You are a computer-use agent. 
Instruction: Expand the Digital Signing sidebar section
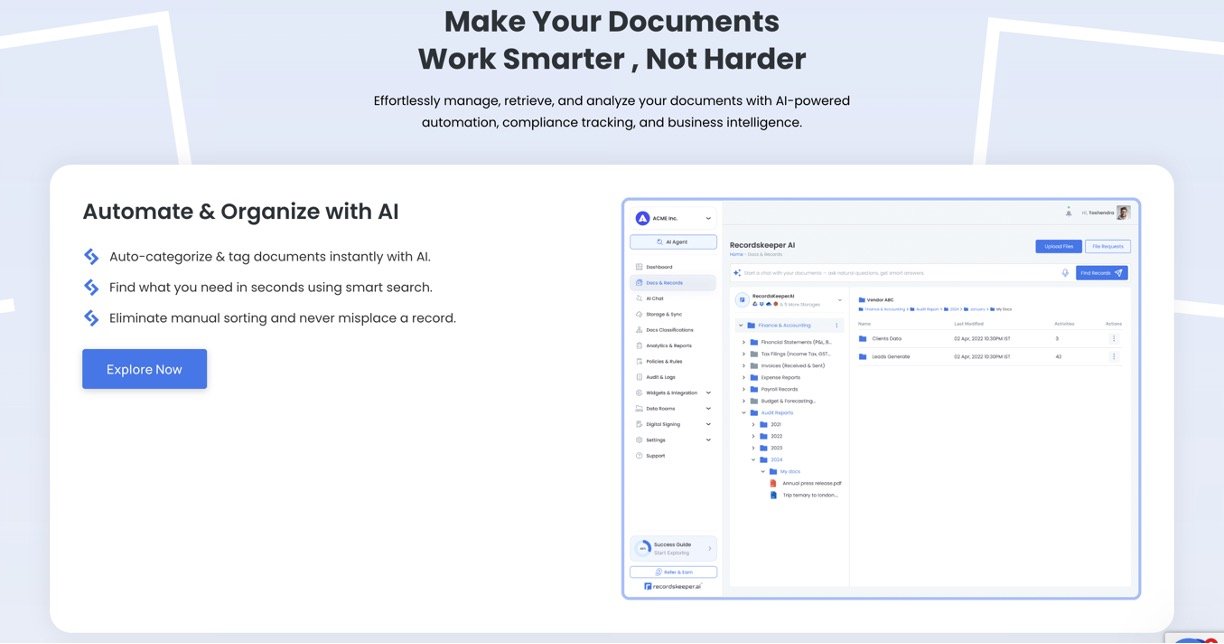[x=708, y=424]
